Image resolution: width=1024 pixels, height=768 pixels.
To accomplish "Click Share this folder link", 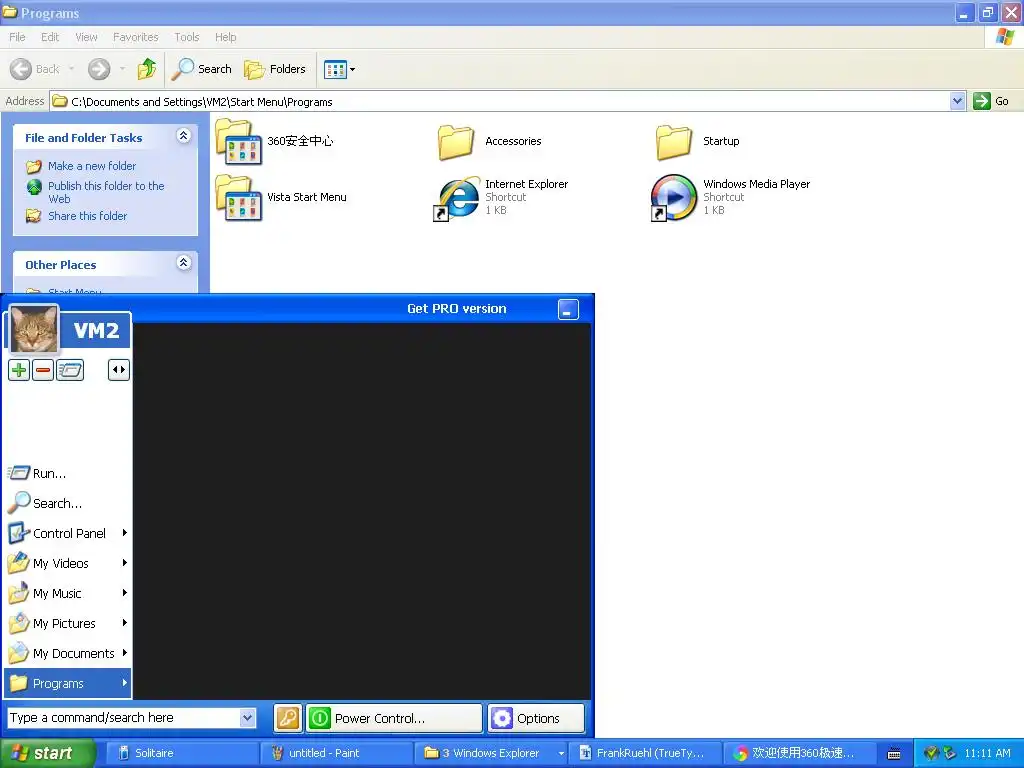I will click(x=88, y=216).
